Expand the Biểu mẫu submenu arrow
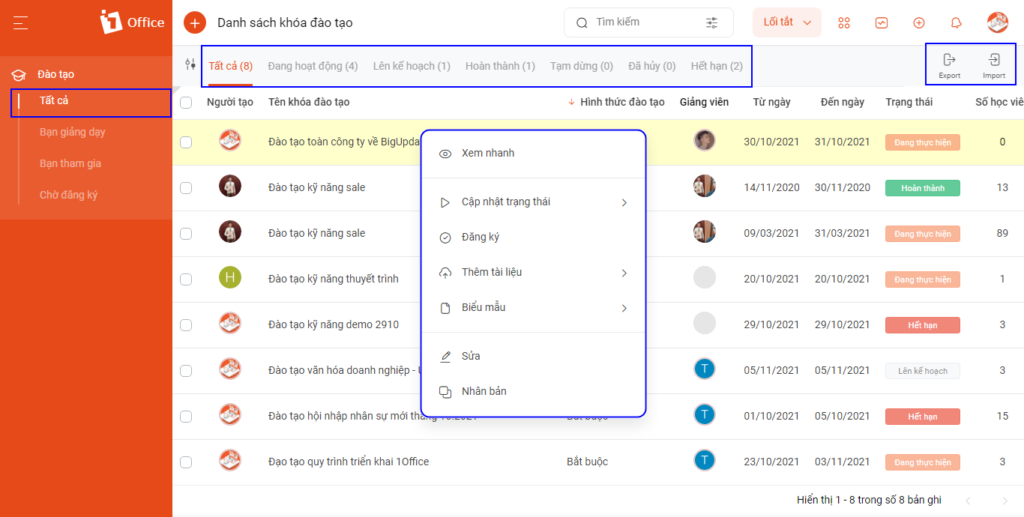Image resolution: width=1024 pixels, height=517 pixels. click(x=624, y=308)
